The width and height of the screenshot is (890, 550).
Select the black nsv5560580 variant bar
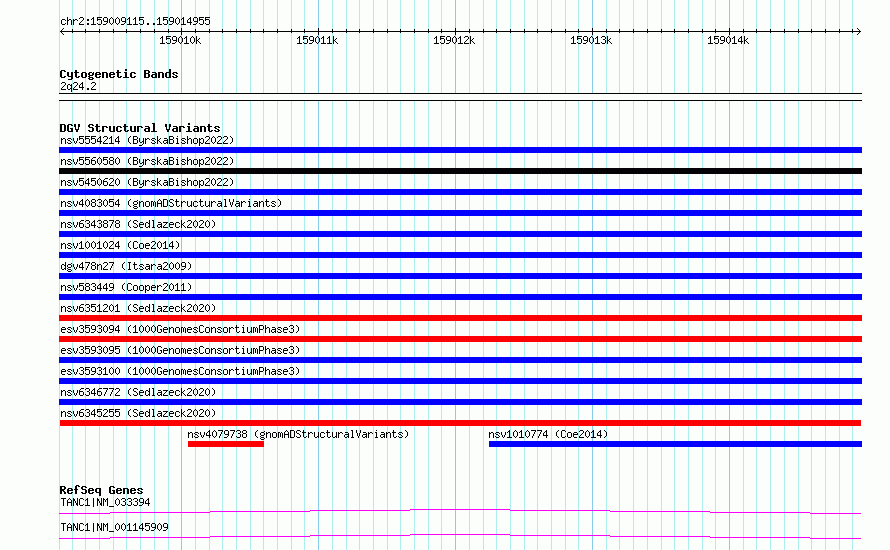[x=460, y=171]
